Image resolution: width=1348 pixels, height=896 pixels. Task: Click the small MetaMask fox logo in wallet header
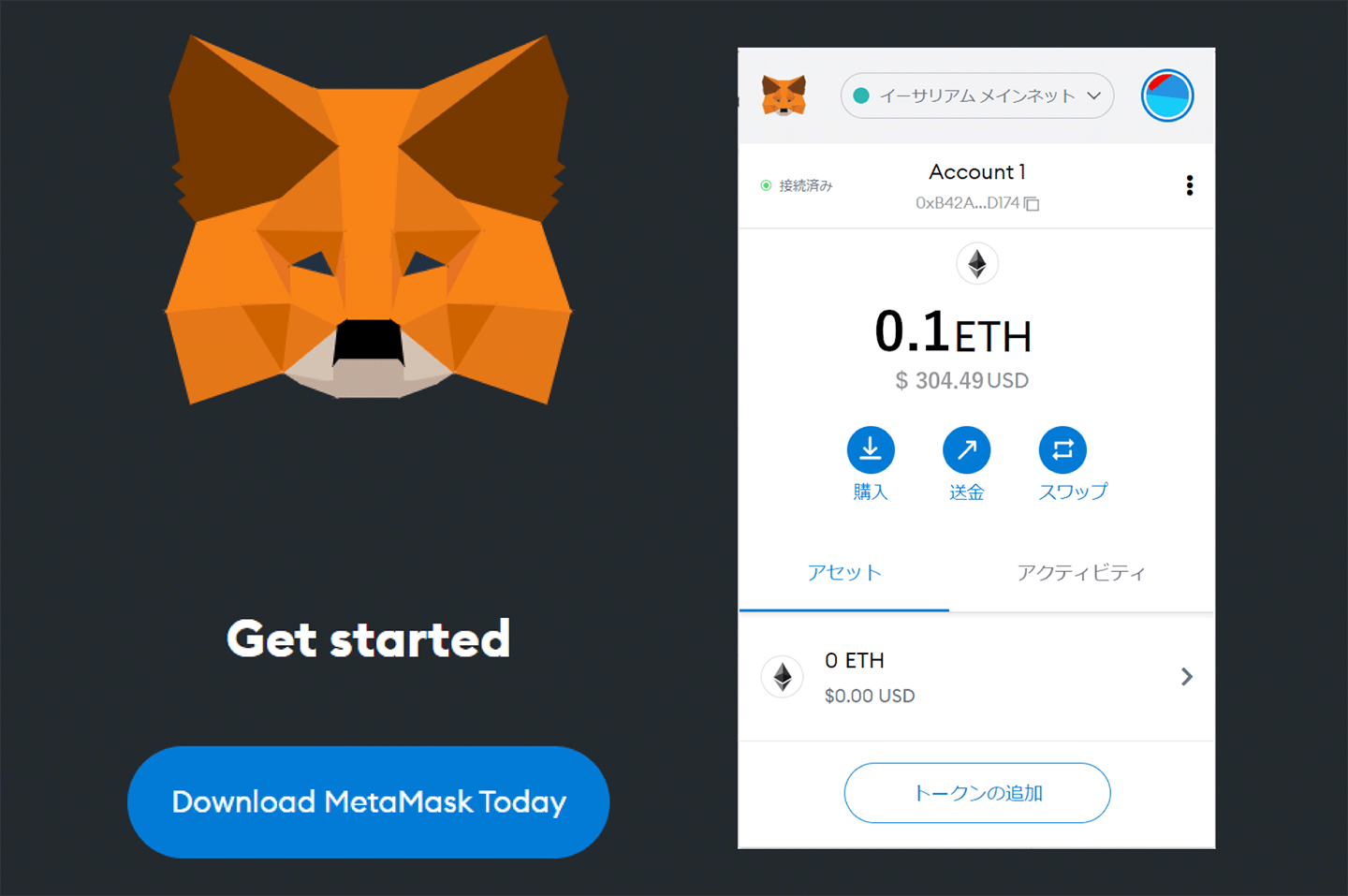[x=784, y=95]
